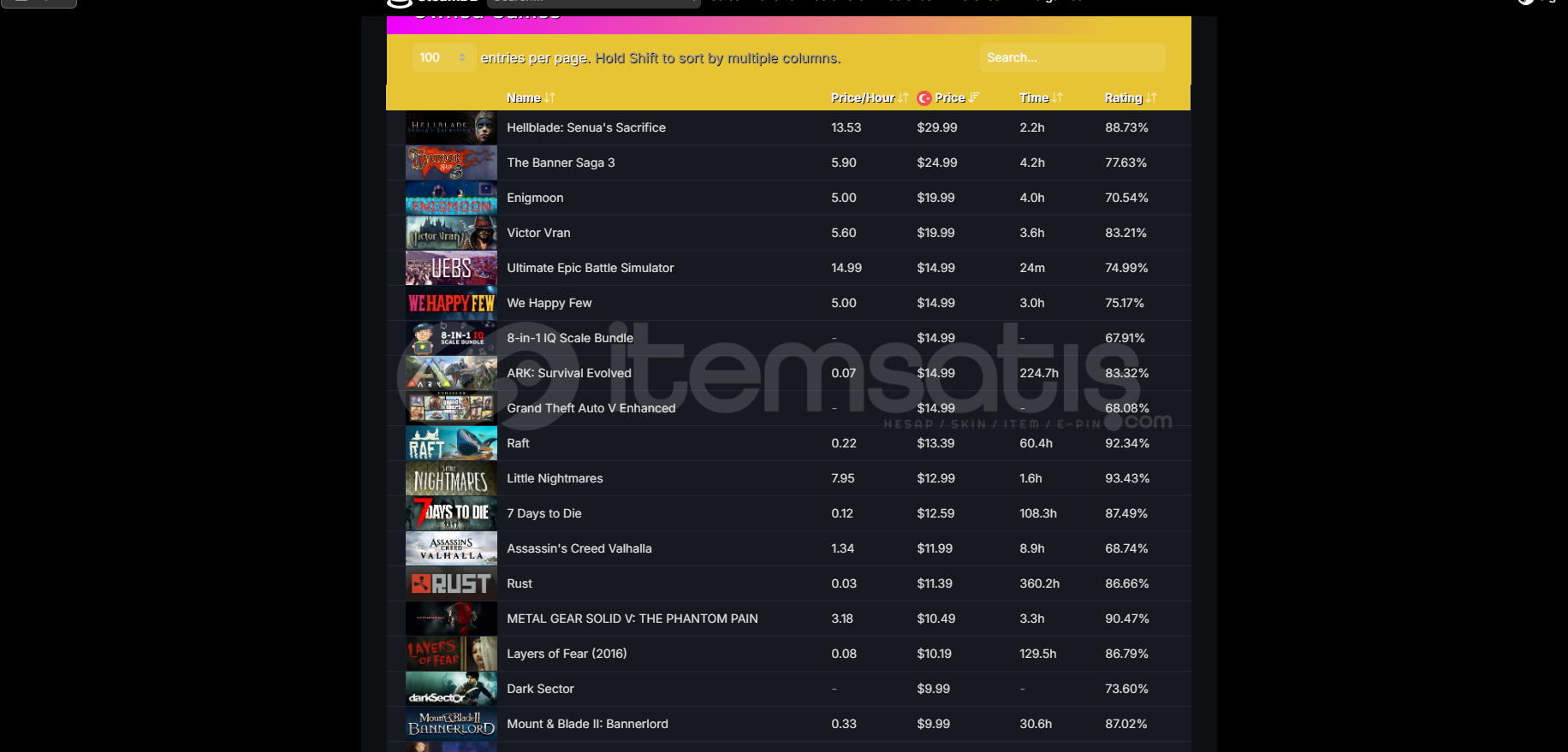The width and height of the screenshot is (1568, 752).
Task: Select the $24.99 price of Banner Saga 3
Action: pos(937,163)
